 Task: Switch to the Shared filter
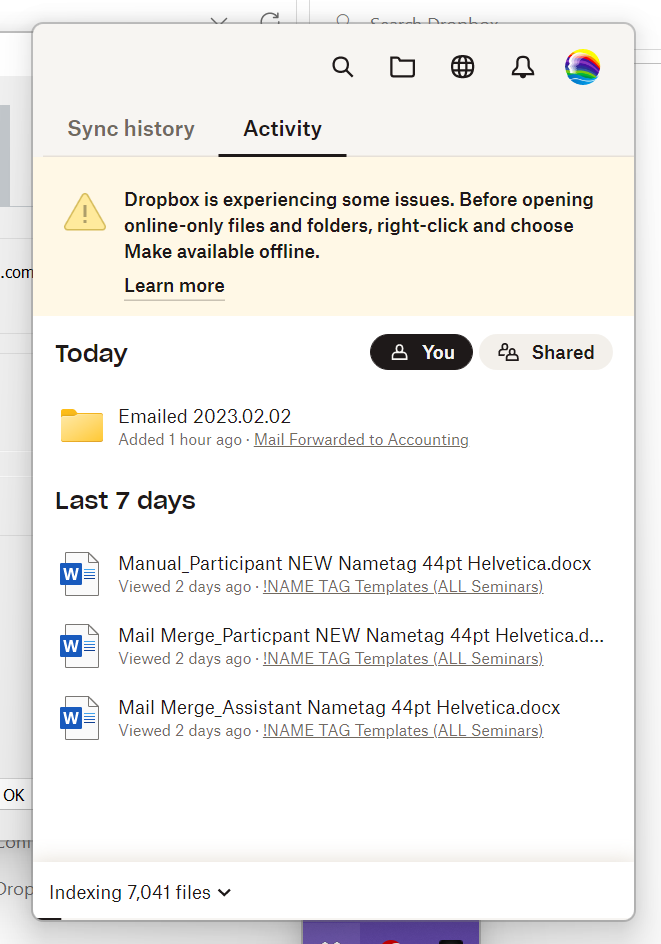546,352
